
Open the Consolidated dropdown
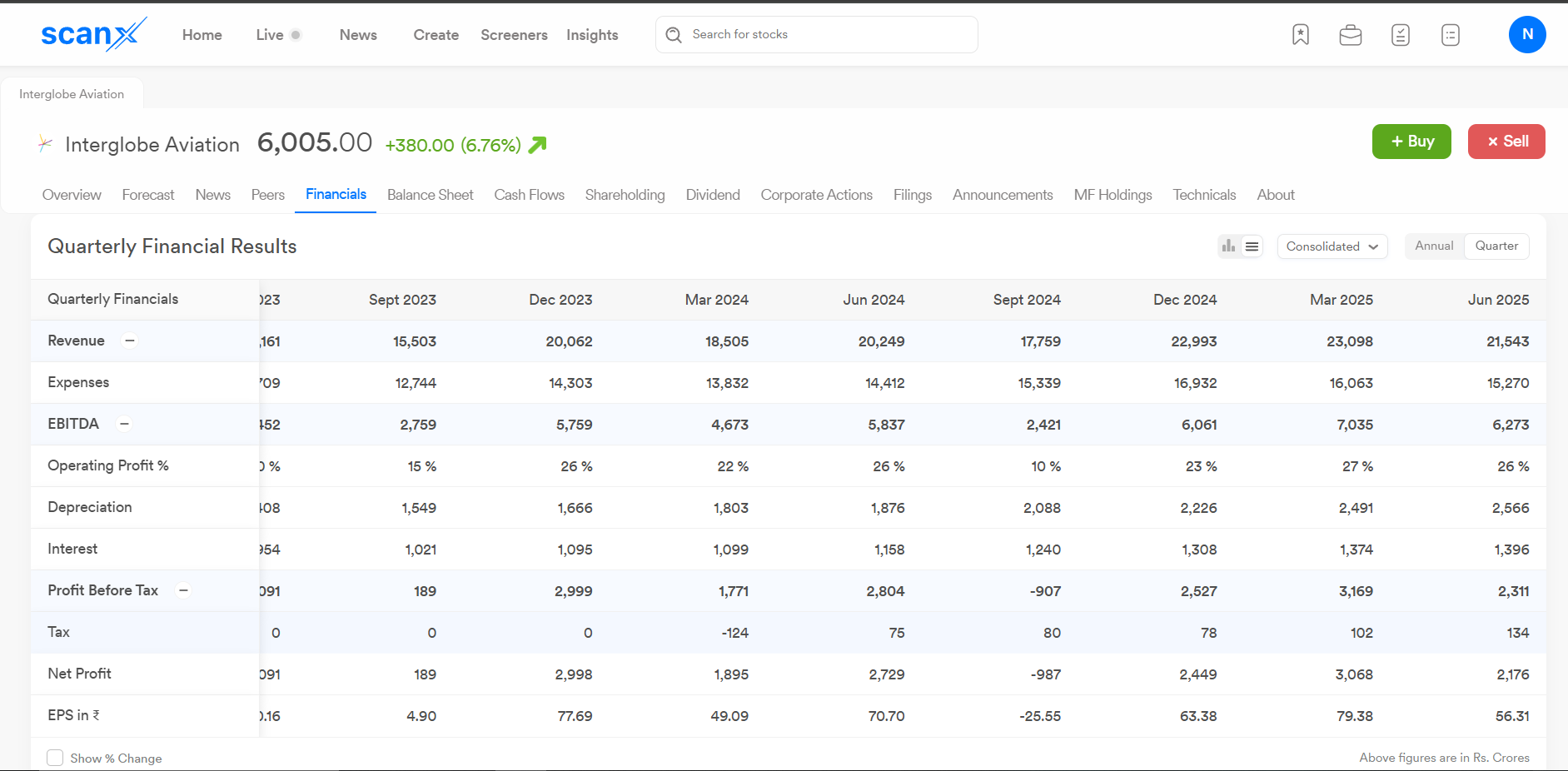[1332, 246]
